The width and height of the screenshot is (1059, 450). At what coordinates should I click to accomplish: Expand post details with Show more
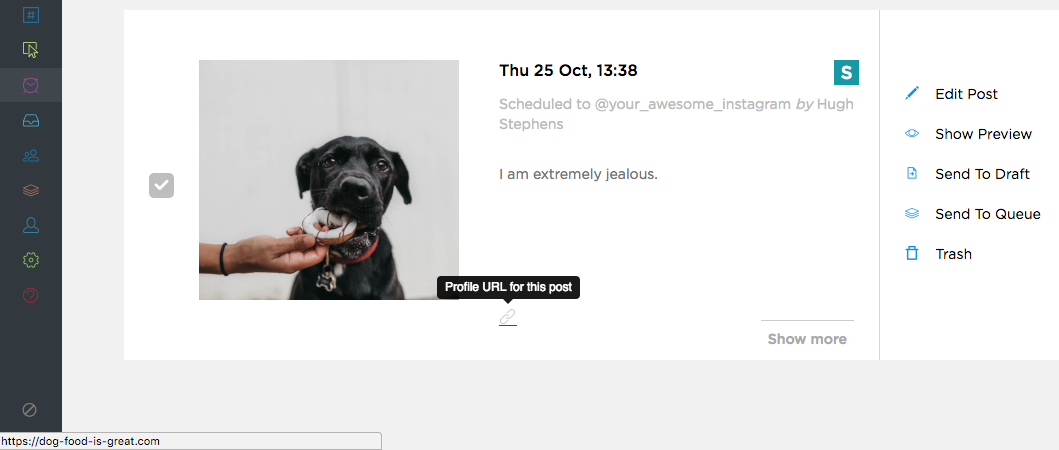click(807, 339)
